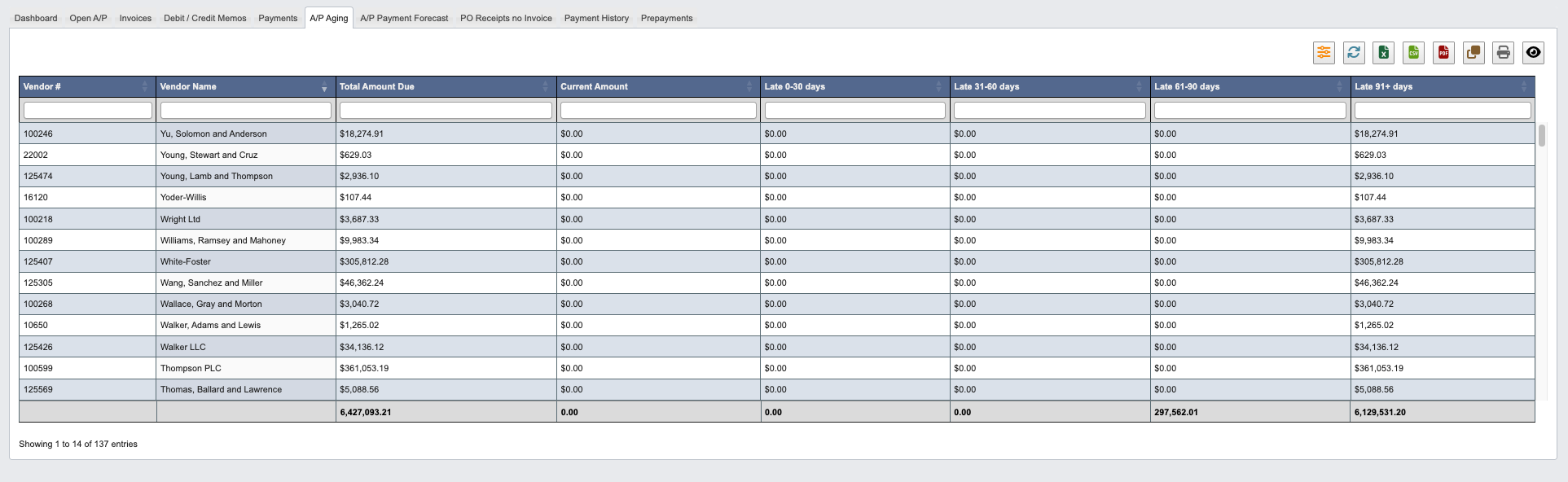Image resolution: width=1568 pixels, height=482 pixels.
Task: Click Thompson PLC total amount $361,053.19
Action: [x=364, y=368]
